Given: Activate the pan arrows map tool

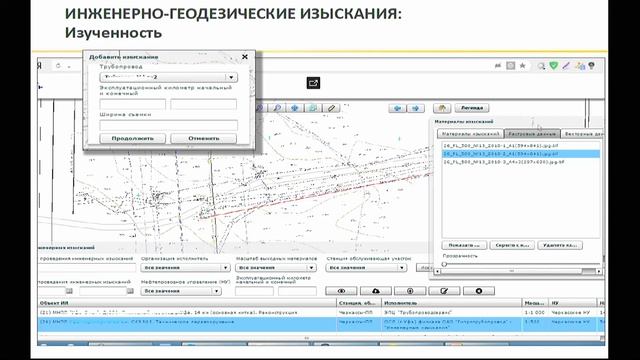Looking at the screenshot, I should 295,108.
